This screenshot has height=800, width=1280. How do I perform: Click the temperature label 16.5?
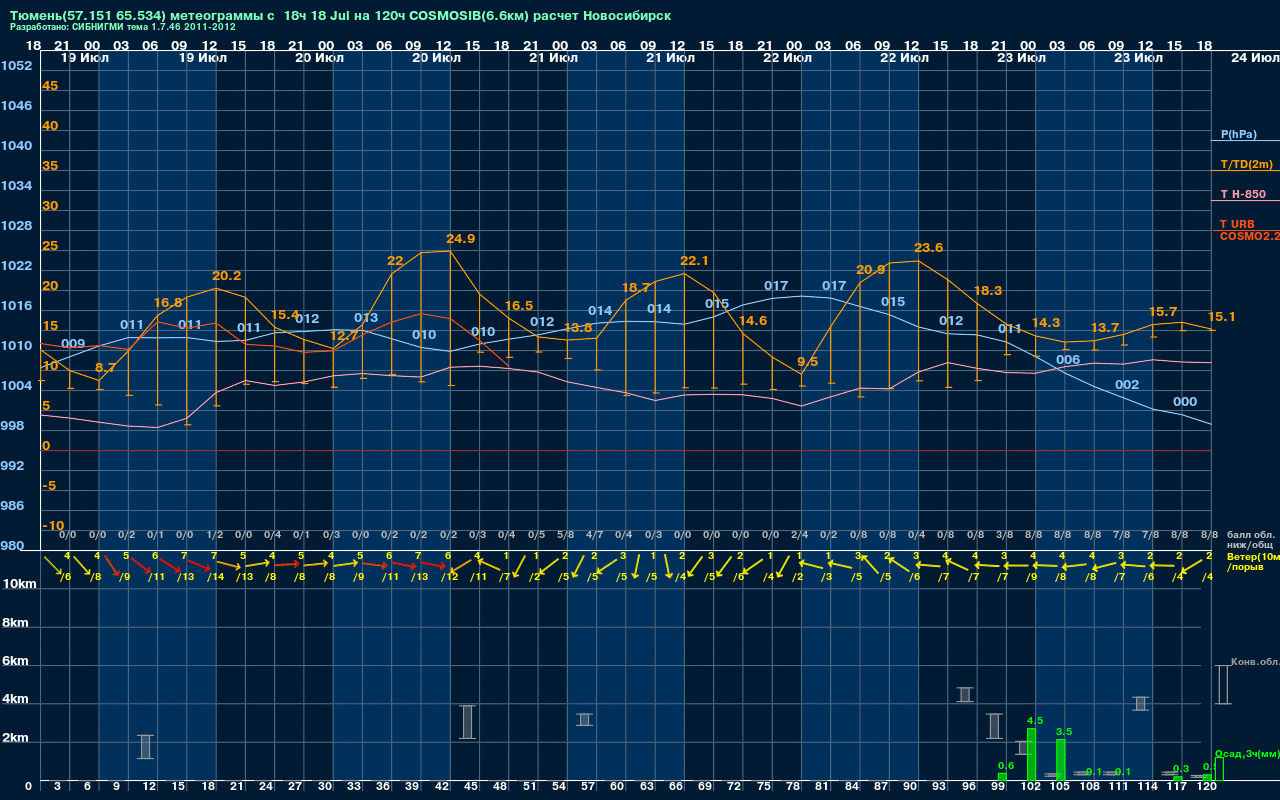(x=519, y=306)
